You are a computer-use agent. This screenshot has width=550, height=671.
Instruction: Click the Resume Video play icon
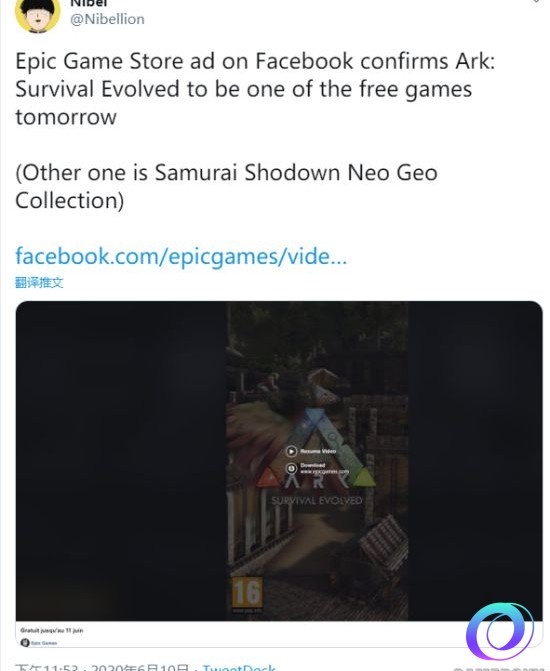click(x=291, y=451)
